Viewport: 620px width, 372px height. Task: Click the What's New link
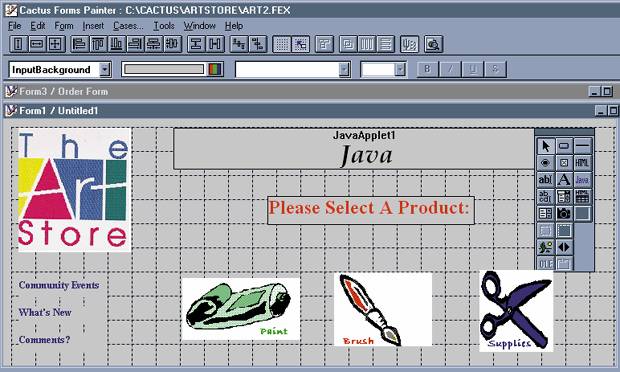[x=45, y=312]
